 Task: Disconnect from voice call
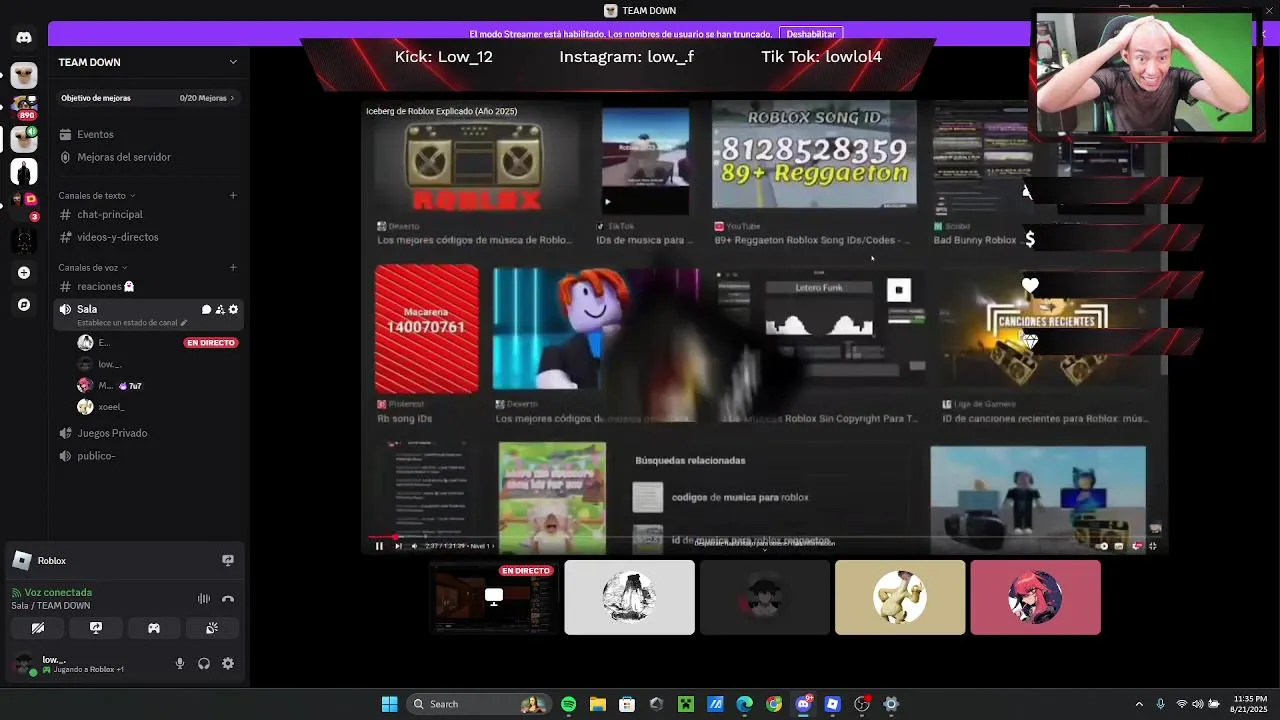click(x=228, y=599)
